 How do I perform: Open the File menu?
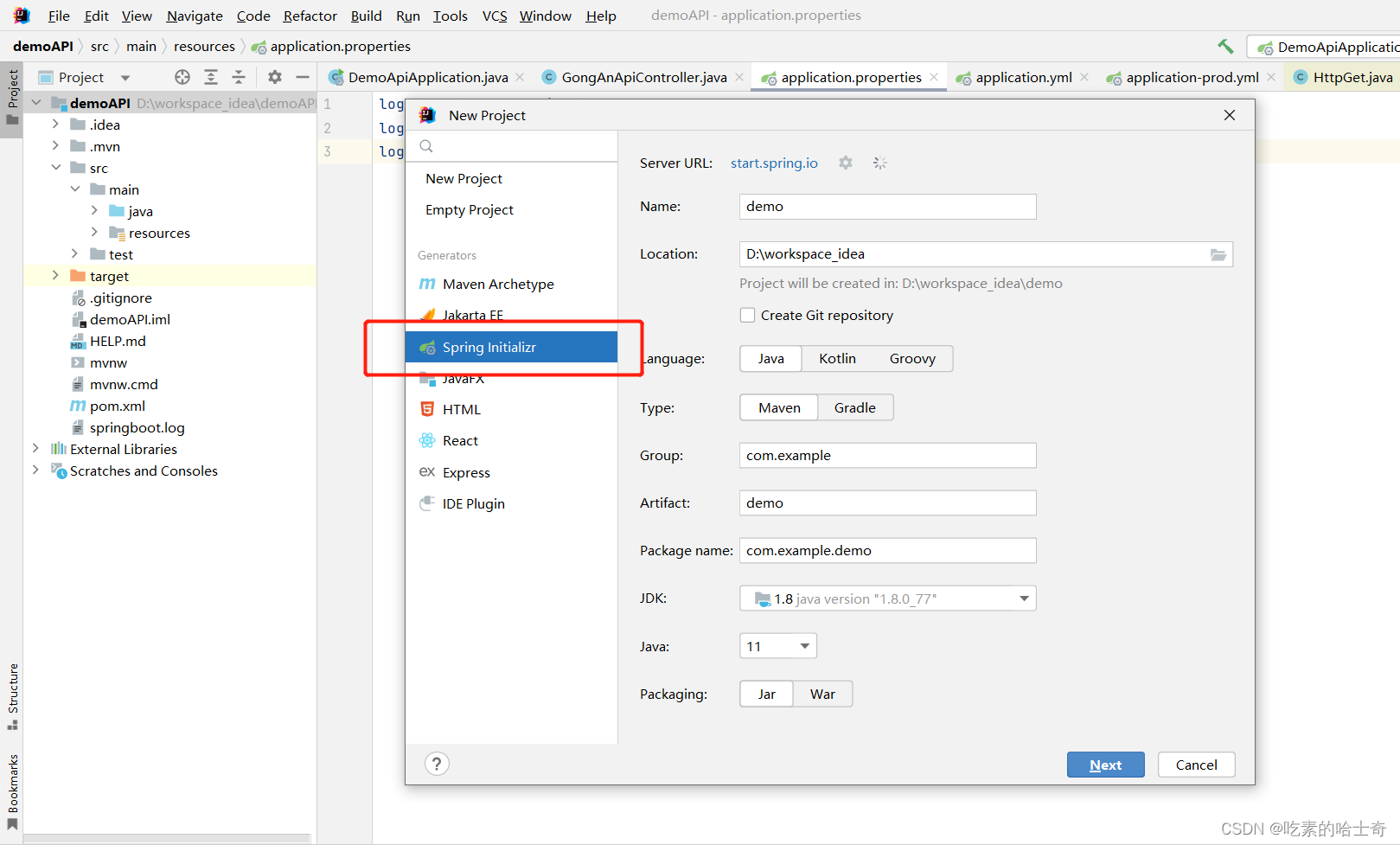click(x=59, y=16)
